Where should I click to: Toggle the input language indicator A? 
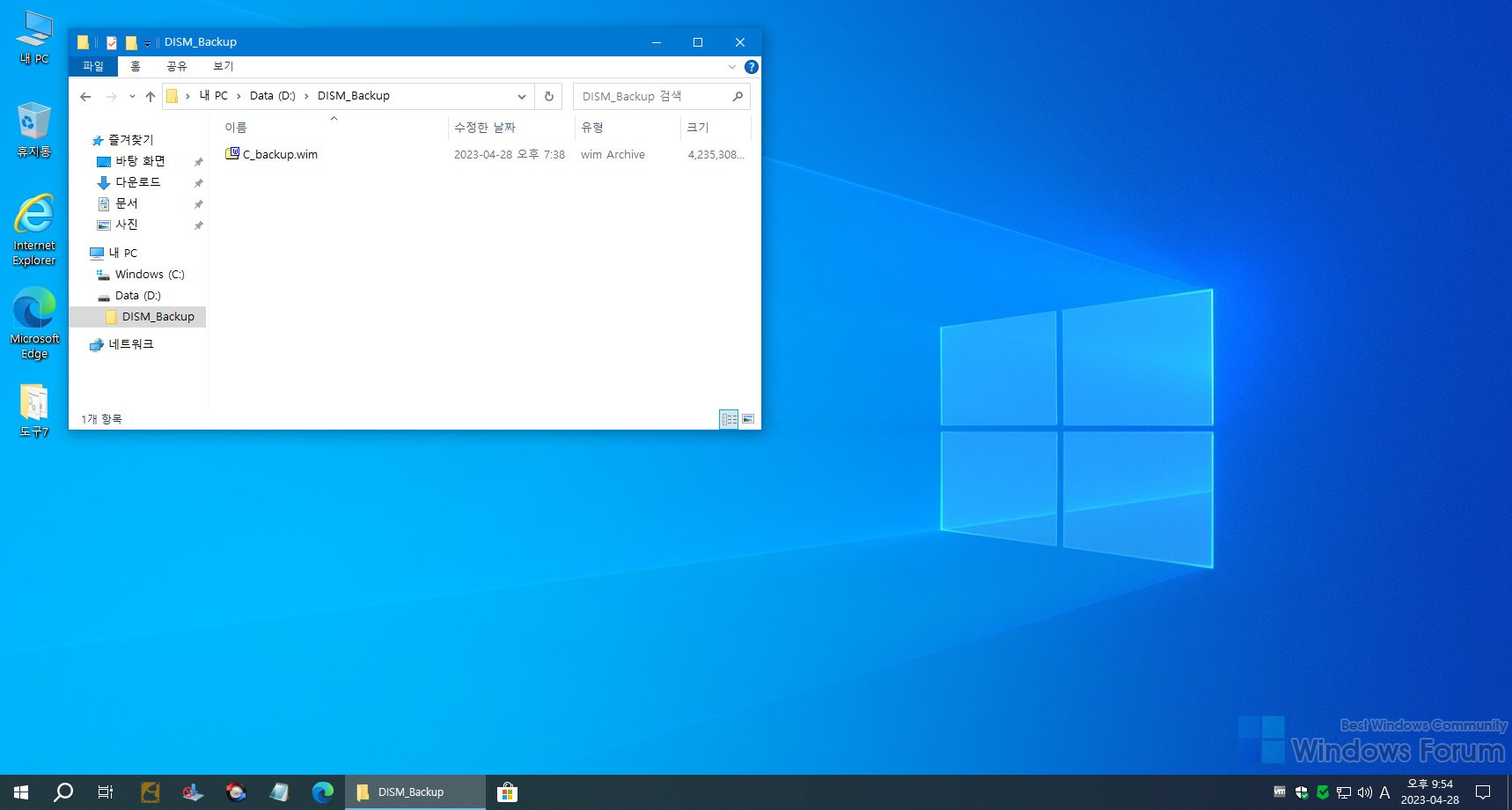click(1384, 792)
